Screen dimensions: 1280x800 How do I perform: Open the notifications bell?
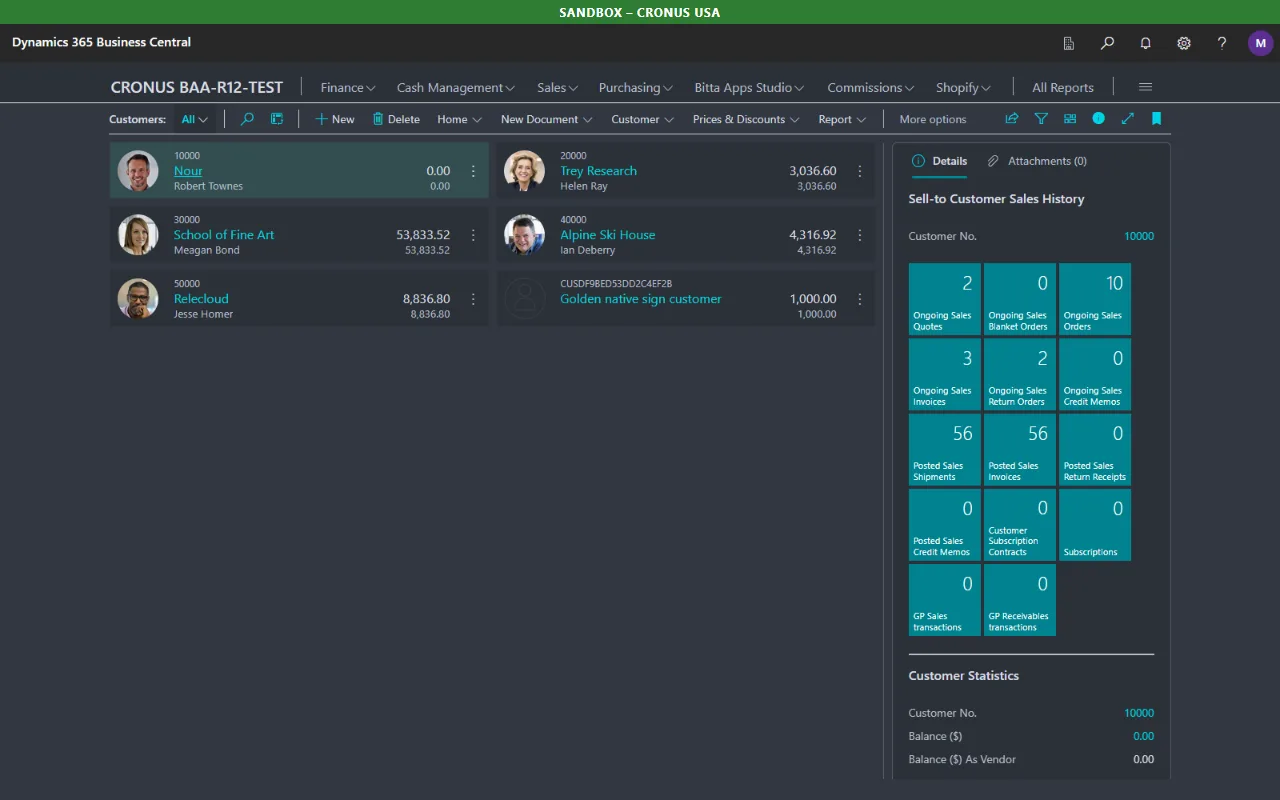tap(1146, 43)
